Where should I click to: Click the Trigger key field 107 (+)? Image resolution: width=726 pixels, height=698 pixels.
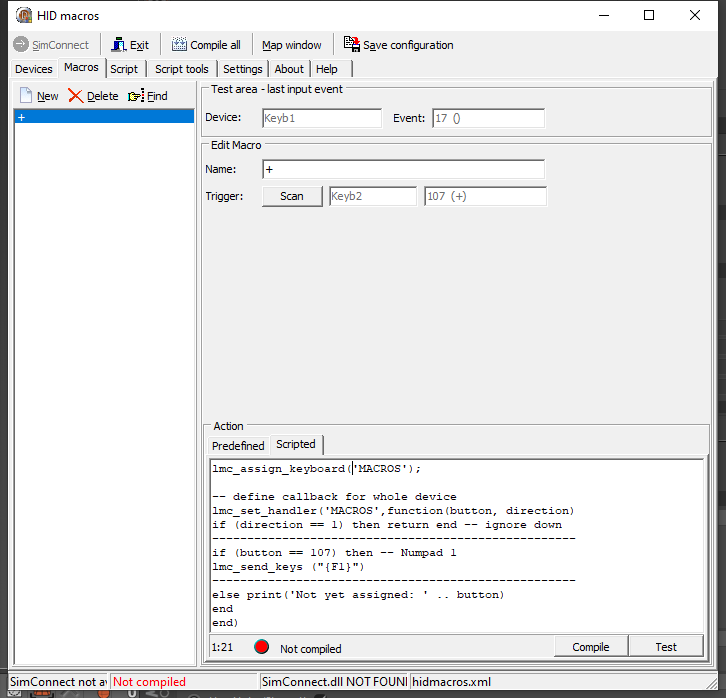pos(485,196)
